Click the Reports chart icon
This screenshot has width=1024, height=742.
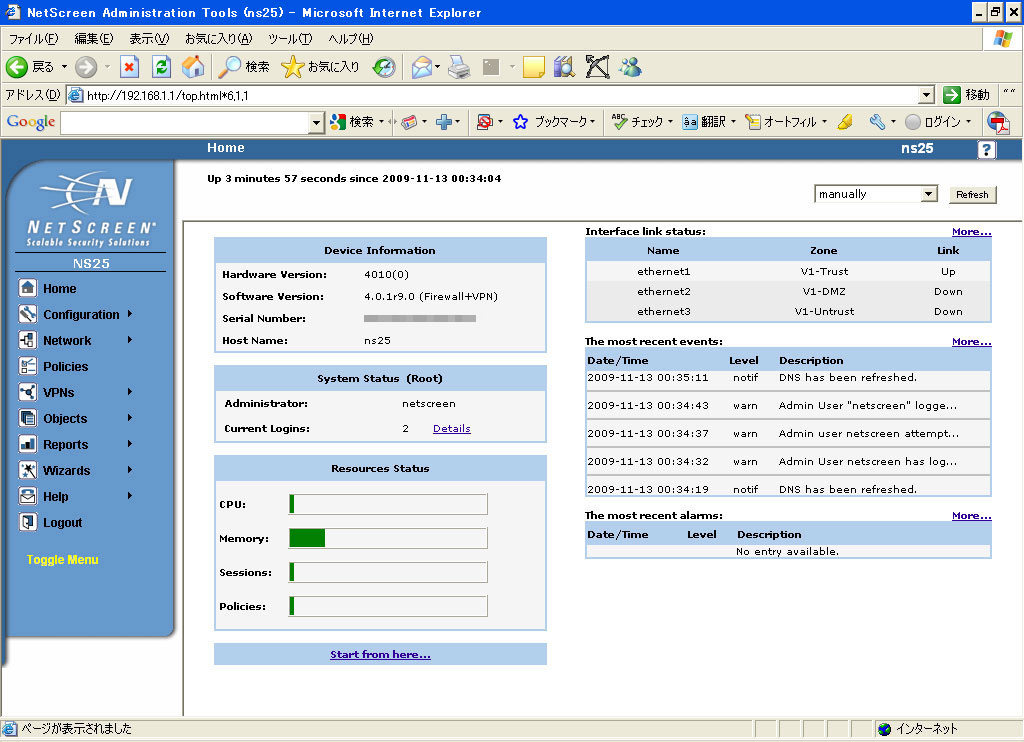pos(27,444)
